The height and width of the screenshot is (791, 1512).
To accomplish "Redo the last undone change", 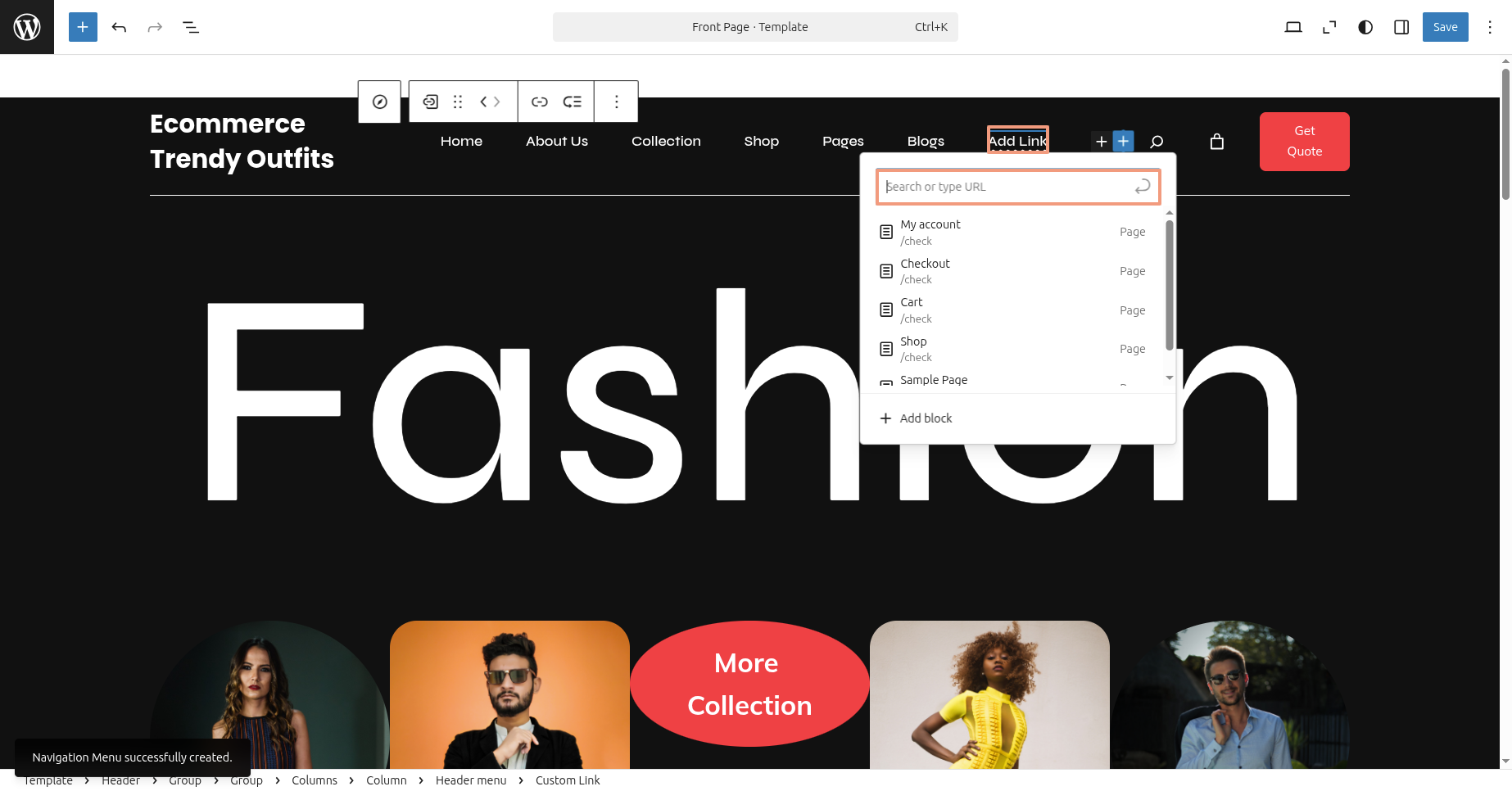I will pyautogui.click(x=155, y=27).
